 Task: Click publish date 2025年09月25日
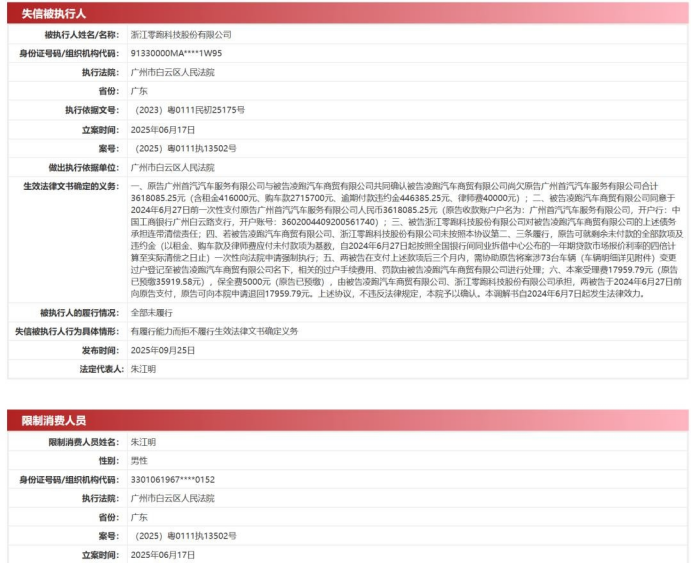[163, 350]
